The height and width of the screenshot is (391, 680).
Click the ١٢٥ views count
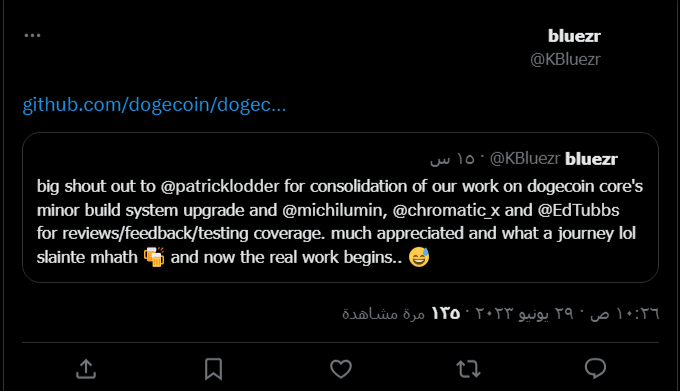pos(445,313)
